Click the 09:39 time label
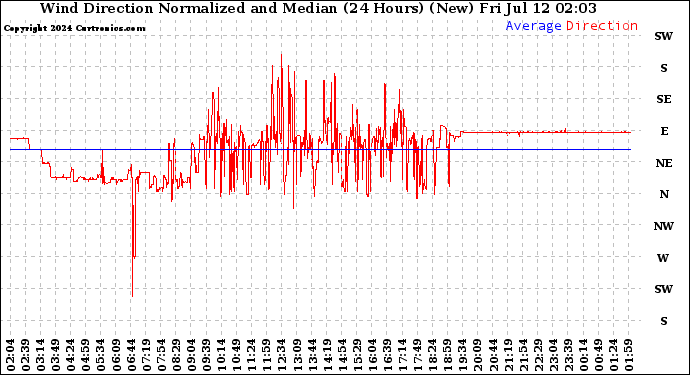690x375 pixels. tap(206, 355)
